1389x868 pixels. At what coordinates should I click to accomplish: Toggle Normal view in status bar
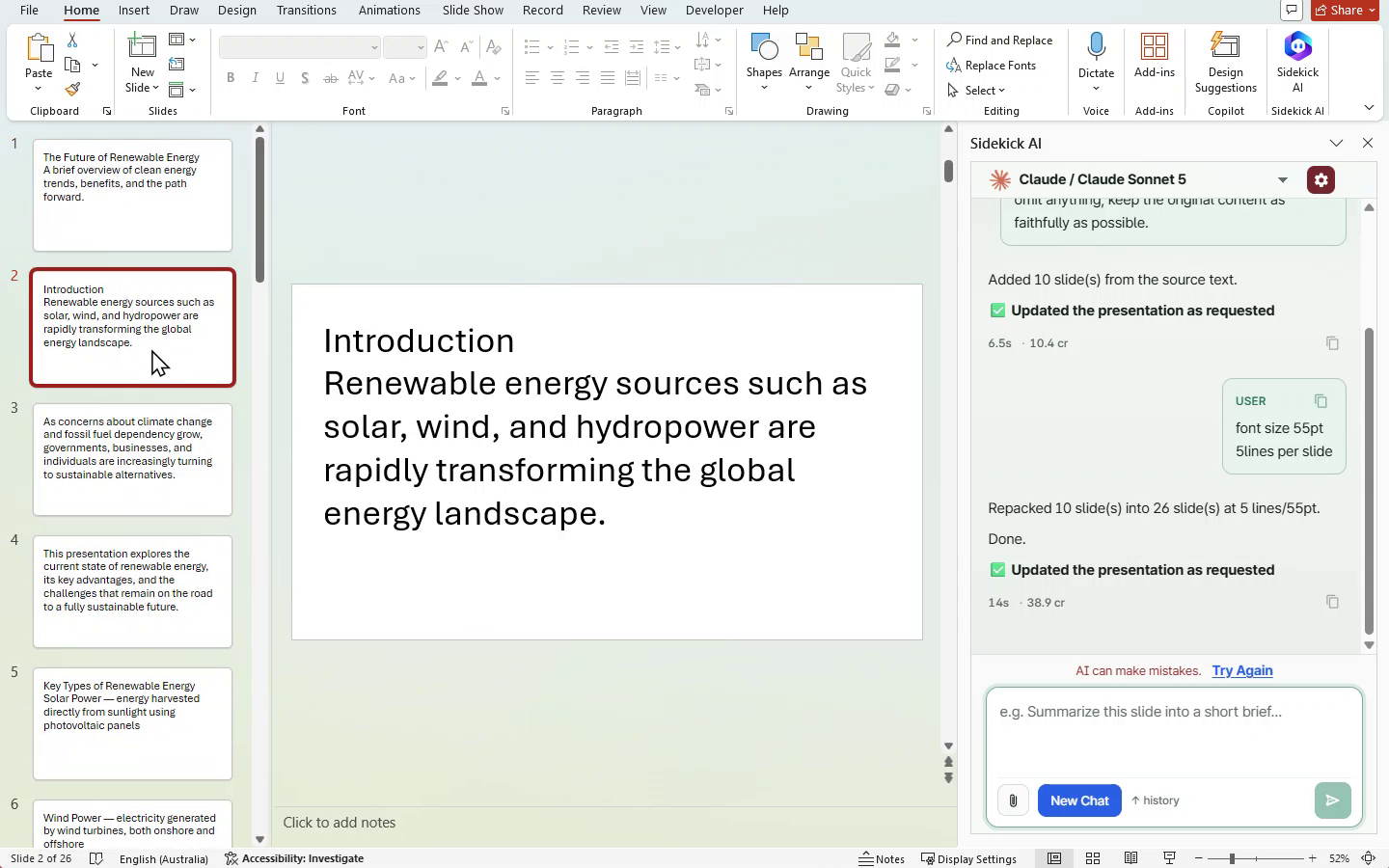pos(1054,858)
